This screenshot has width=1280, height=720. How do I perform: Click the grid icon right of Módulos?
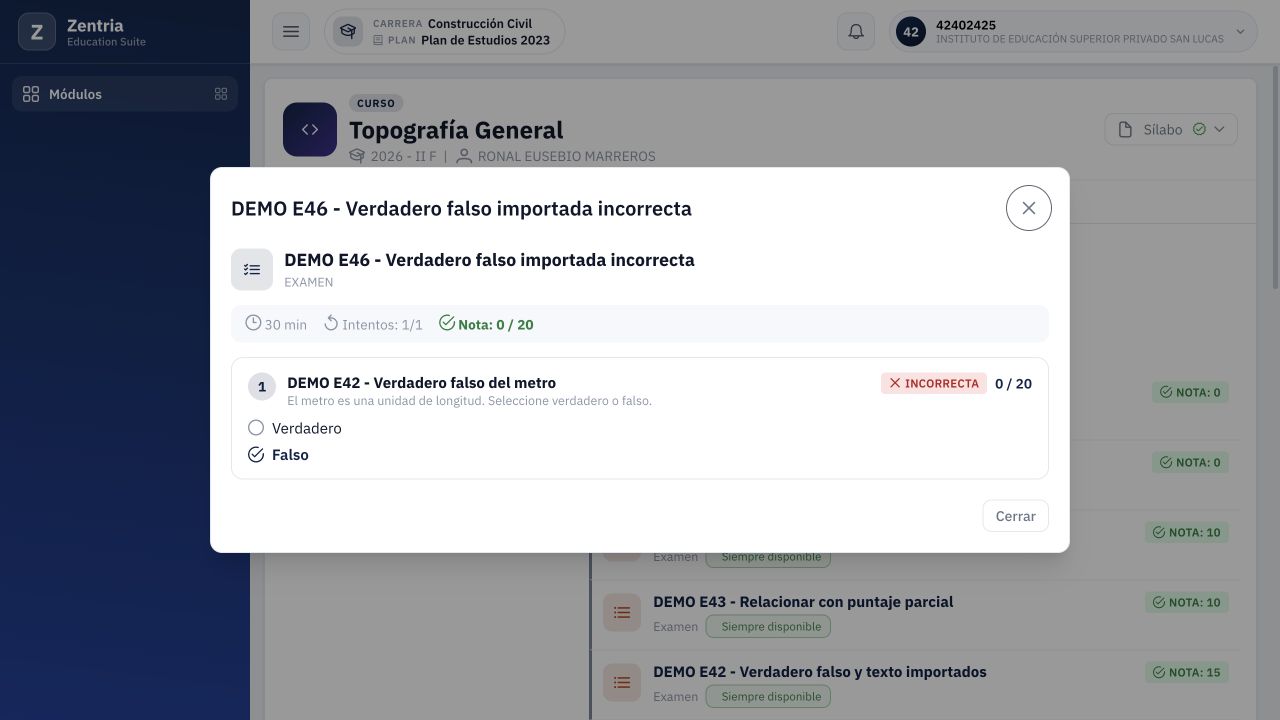[221, 94]
